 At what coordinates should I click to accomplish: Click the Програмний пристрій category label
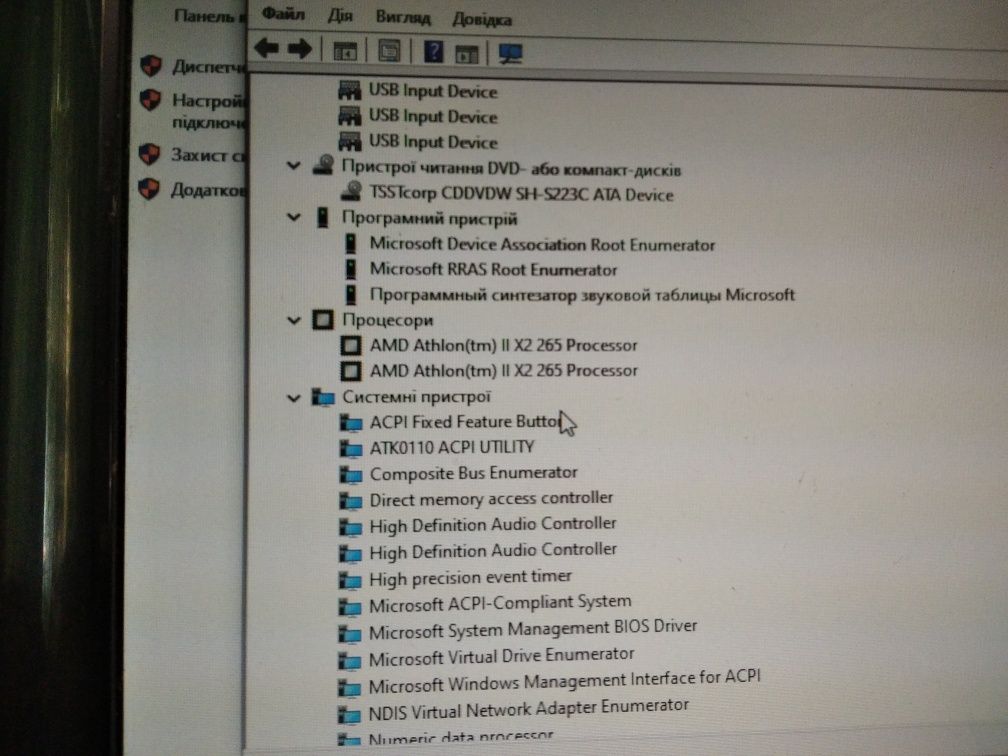click(x=429, y=218)
